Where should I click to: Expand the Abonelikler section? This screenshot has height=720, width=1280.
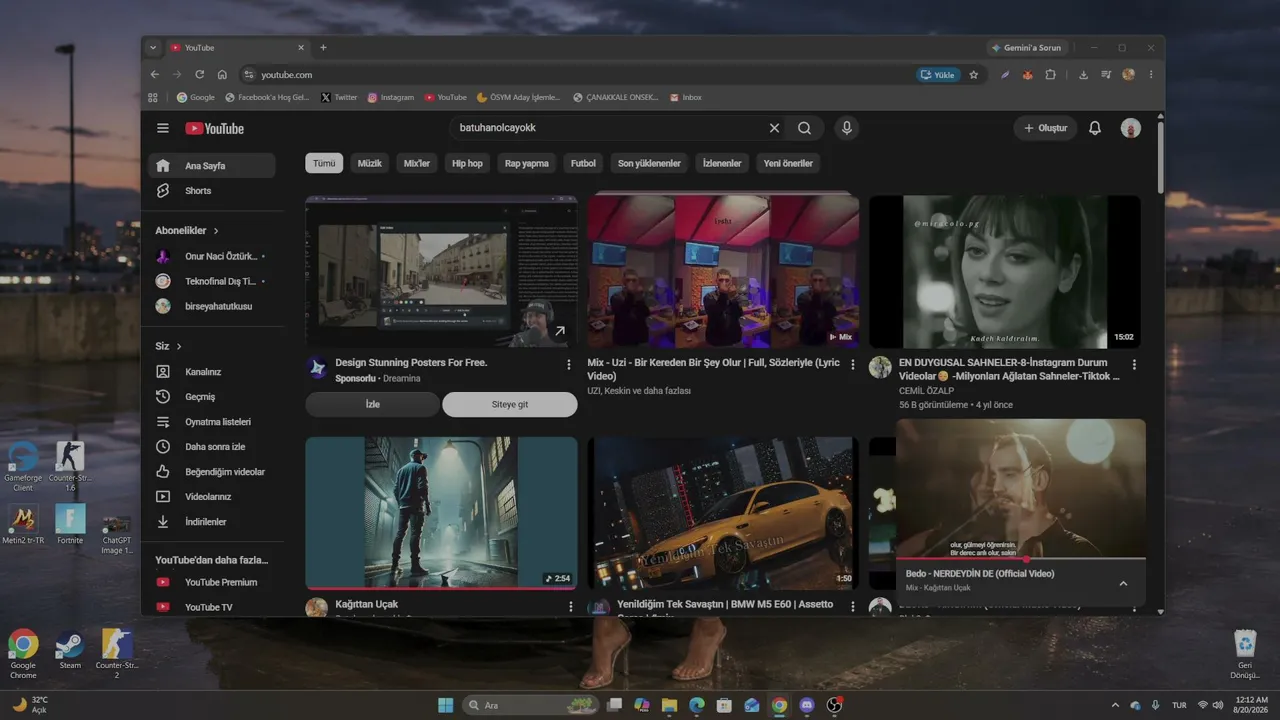click(187, 231)
